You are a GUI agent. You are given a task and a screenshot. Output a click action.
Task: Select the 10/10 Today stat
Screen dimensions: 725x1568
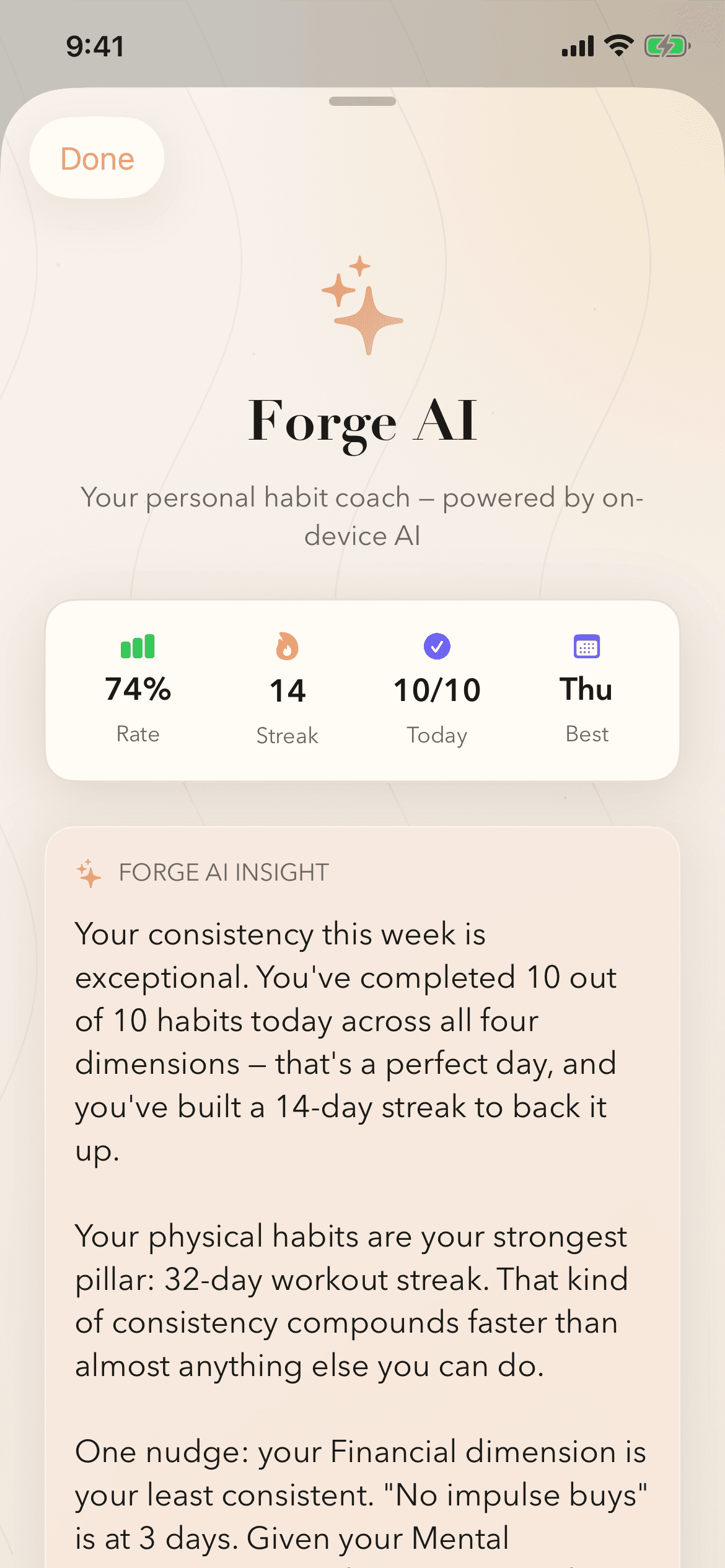(x=437, y=690)
